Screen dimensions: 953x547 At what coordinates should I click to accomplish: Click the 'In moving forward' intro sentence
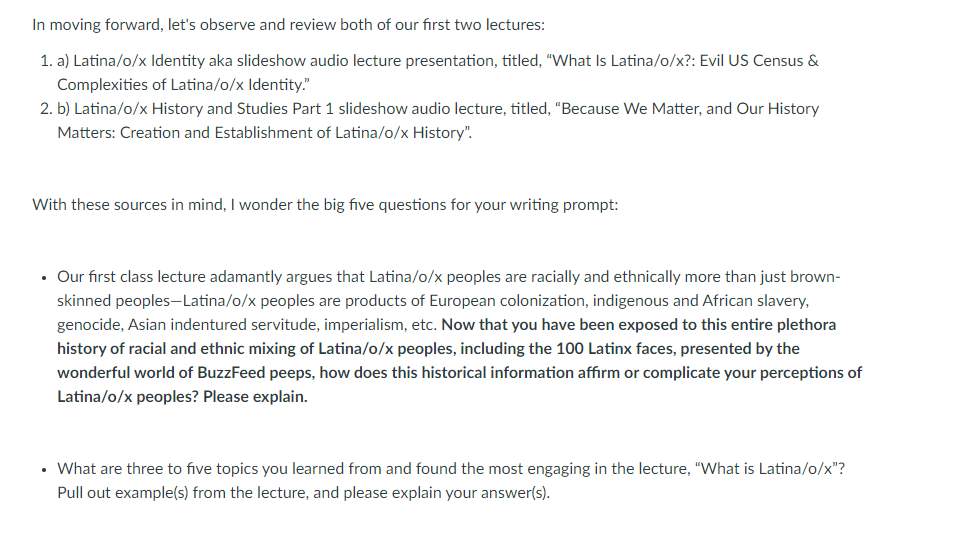[289, 25]
